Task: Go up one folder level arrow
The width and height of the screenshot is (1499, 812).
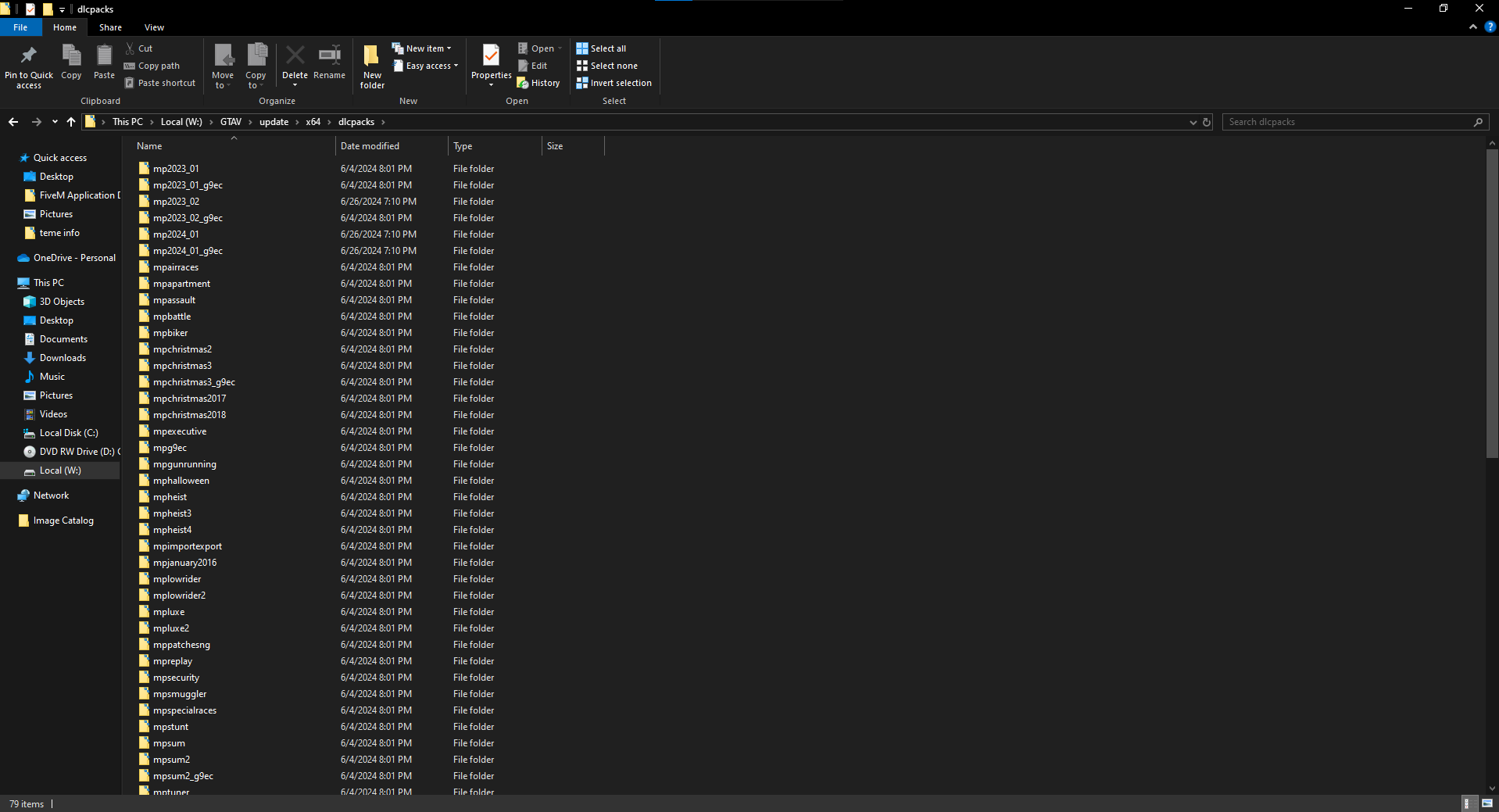Action: click(x=71, y=122)
